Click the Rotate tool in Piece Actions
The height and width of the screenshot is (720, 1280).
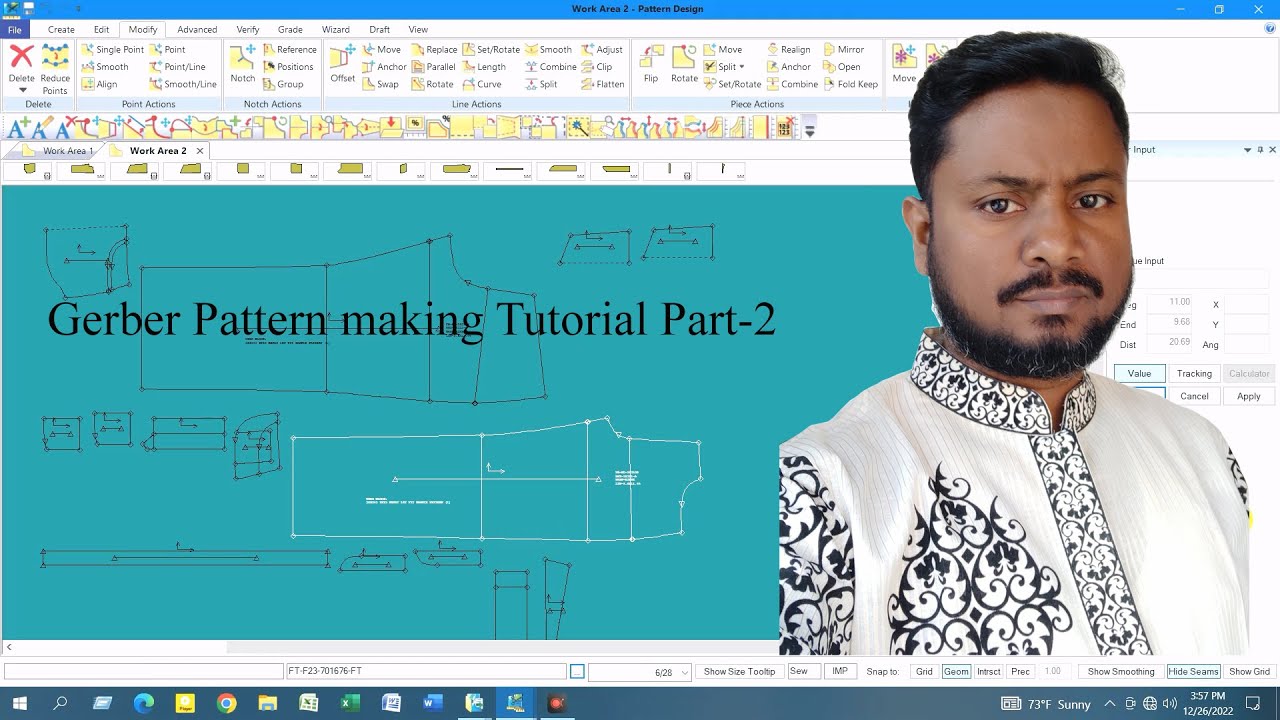[684, 64]
